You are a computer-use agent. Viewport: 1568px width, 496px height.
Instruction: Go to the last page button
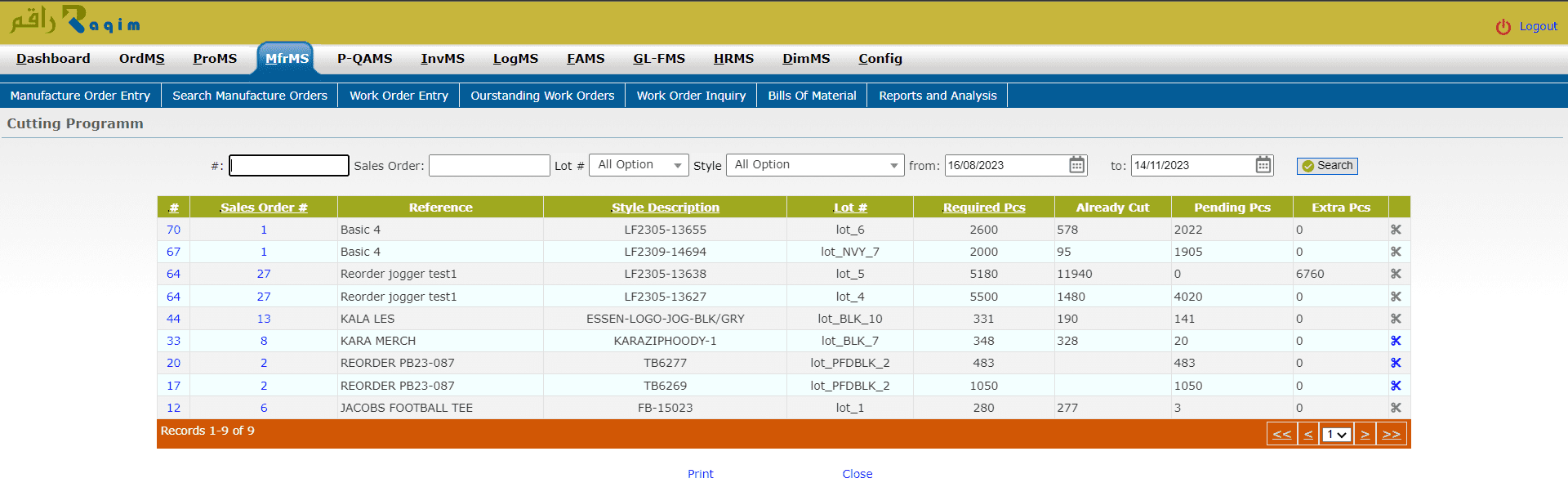click(x=1392, y=435)
